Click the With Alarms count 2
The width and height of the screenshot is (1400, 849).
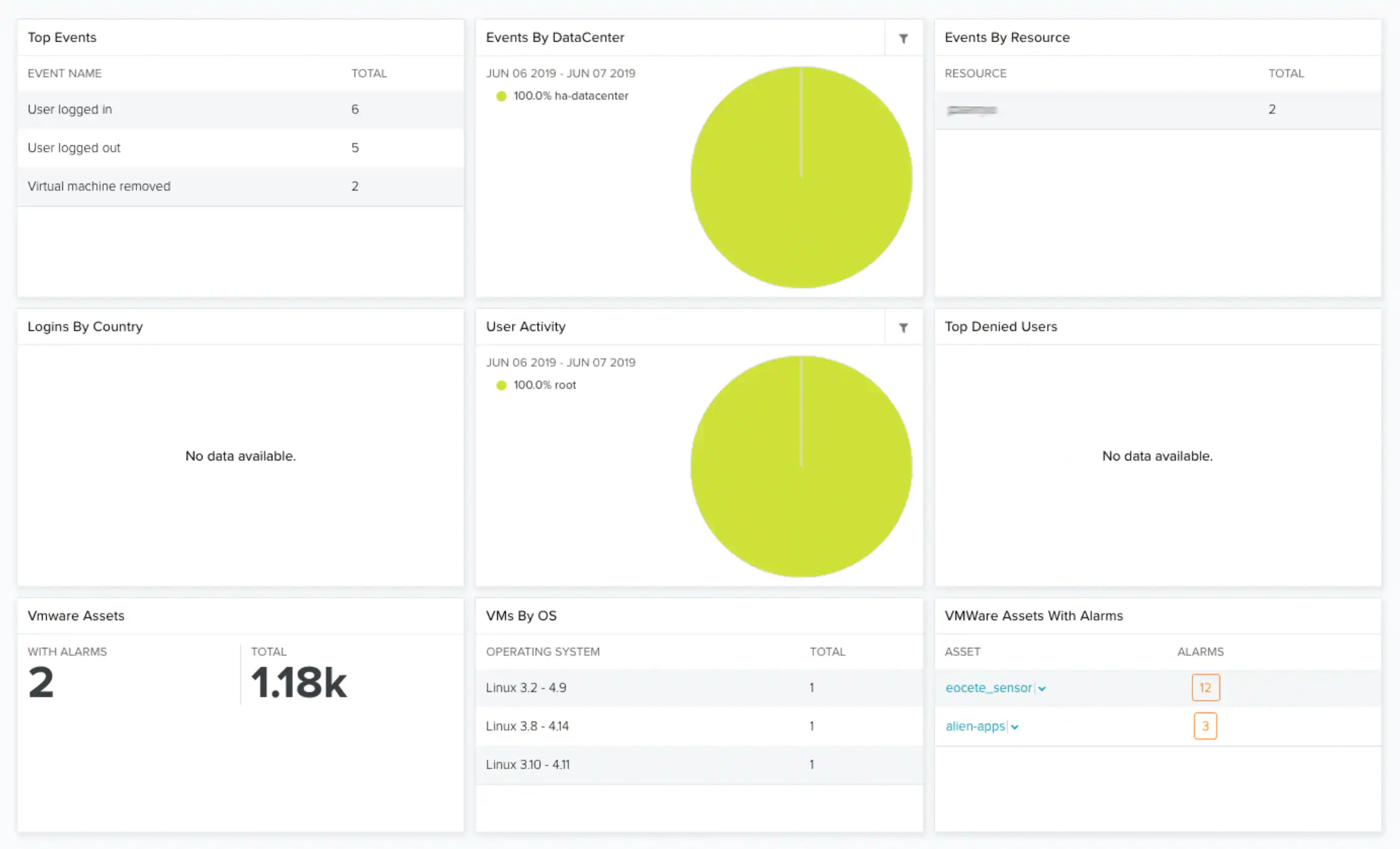point(42,683)
